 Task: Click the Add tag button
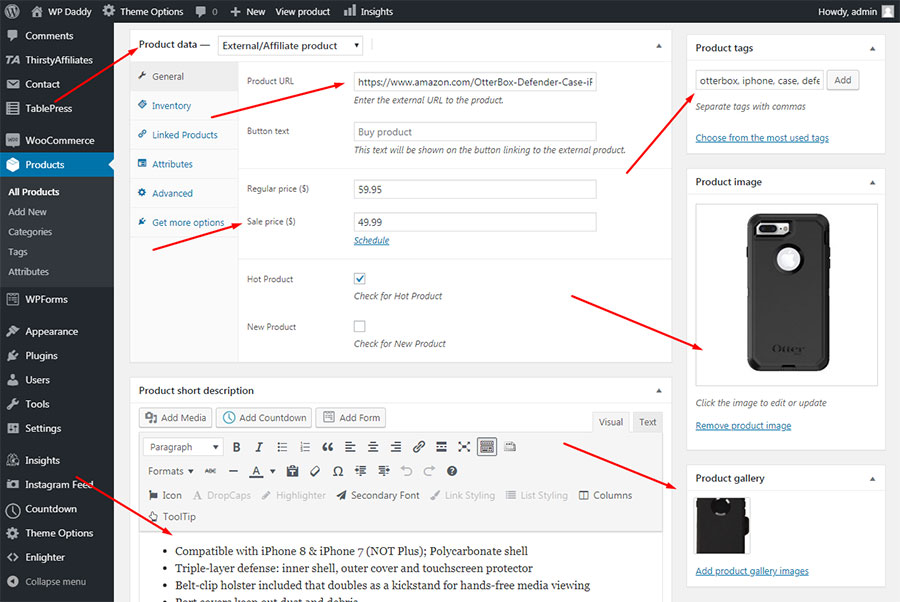[x=843, y=80]
